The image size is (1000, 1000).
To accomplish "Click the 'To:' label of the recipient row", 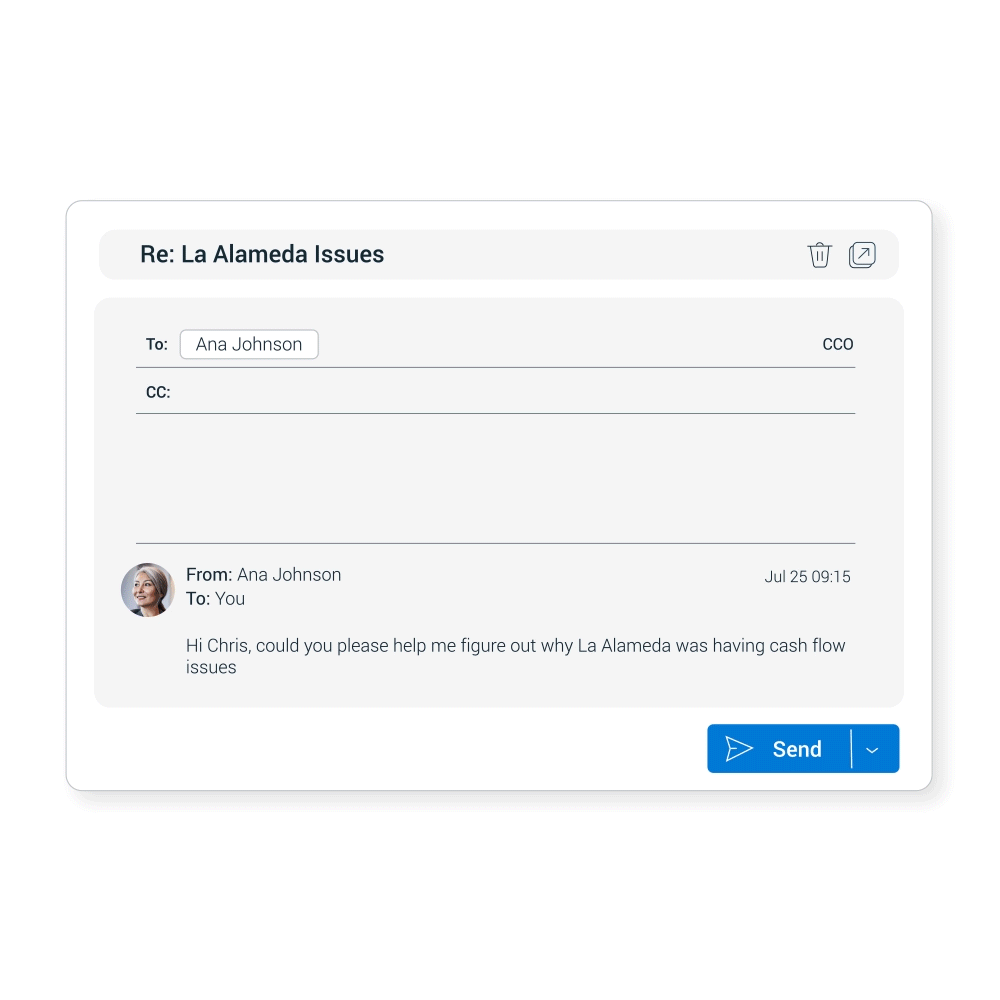I will coord(157,345).
